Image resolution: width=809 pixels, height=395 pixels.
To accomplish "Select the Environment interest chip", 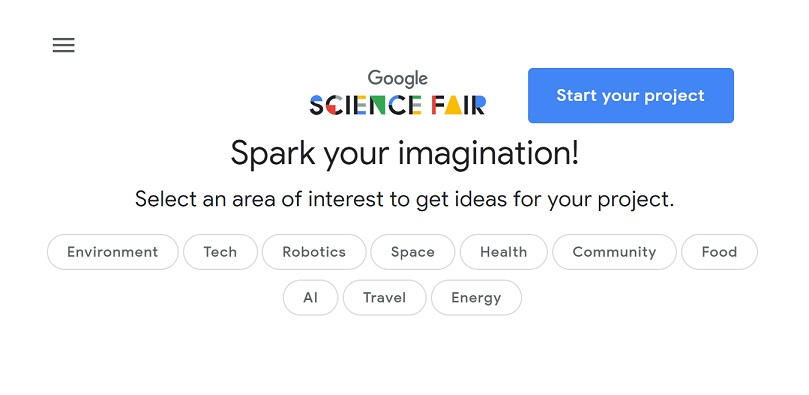I will pos(112,252).
